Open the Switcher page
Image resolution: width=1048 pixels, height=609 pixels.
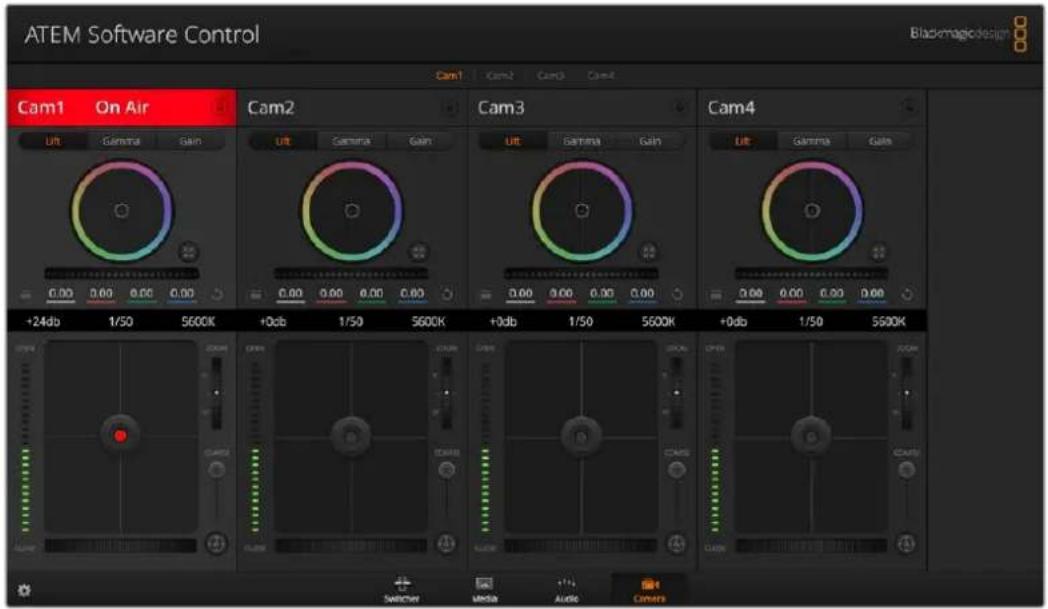(402, 590)
